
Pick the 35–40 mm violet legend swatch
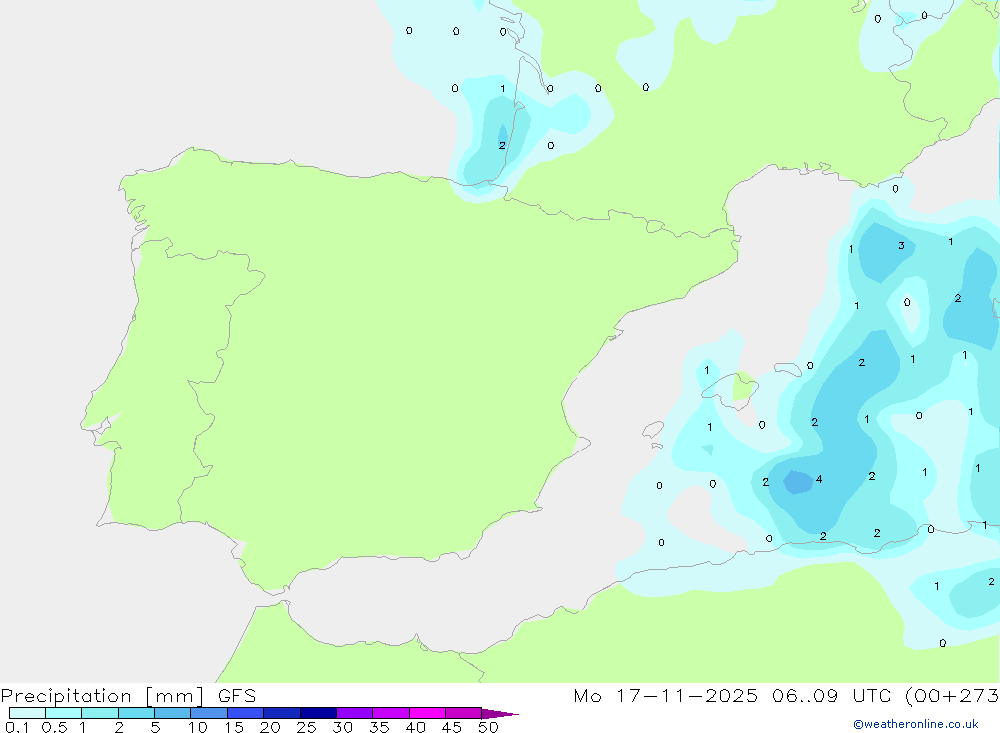390,713
